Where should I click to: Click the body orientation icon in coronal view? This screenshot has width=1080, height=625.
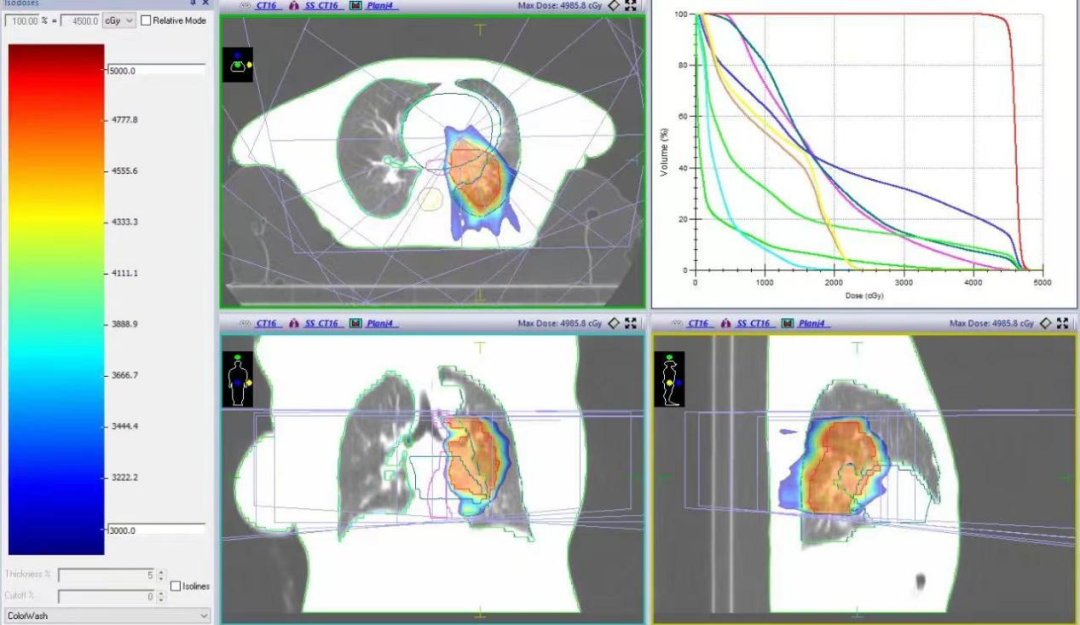(x=238, y=379)
